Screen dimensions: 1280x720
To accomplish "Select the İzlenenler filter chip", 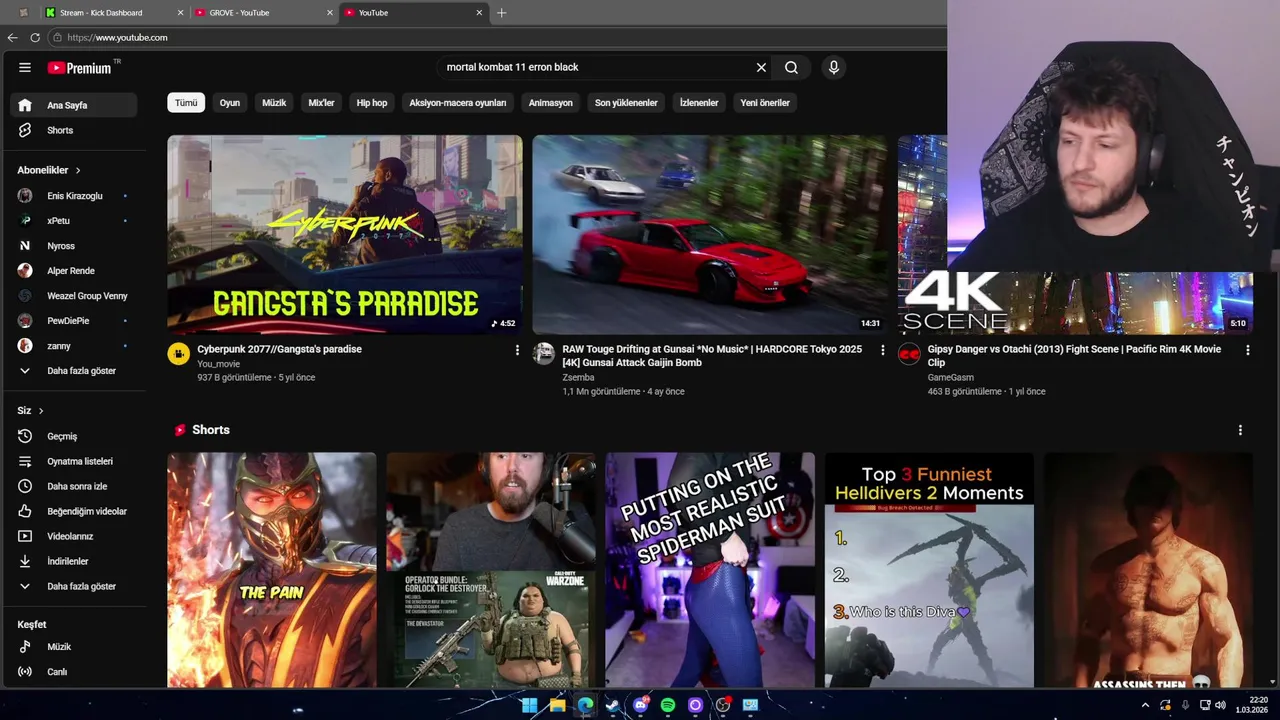I will [x=699, y=103].
